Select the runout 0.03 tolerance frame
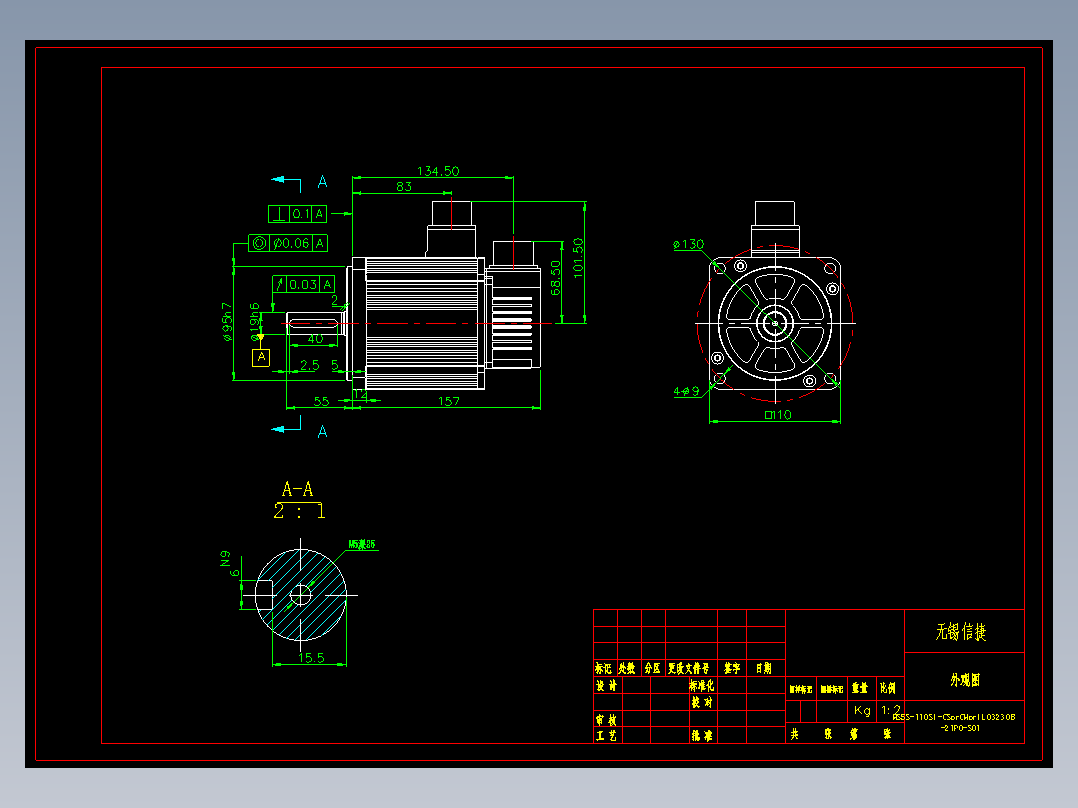 (304, 284)
